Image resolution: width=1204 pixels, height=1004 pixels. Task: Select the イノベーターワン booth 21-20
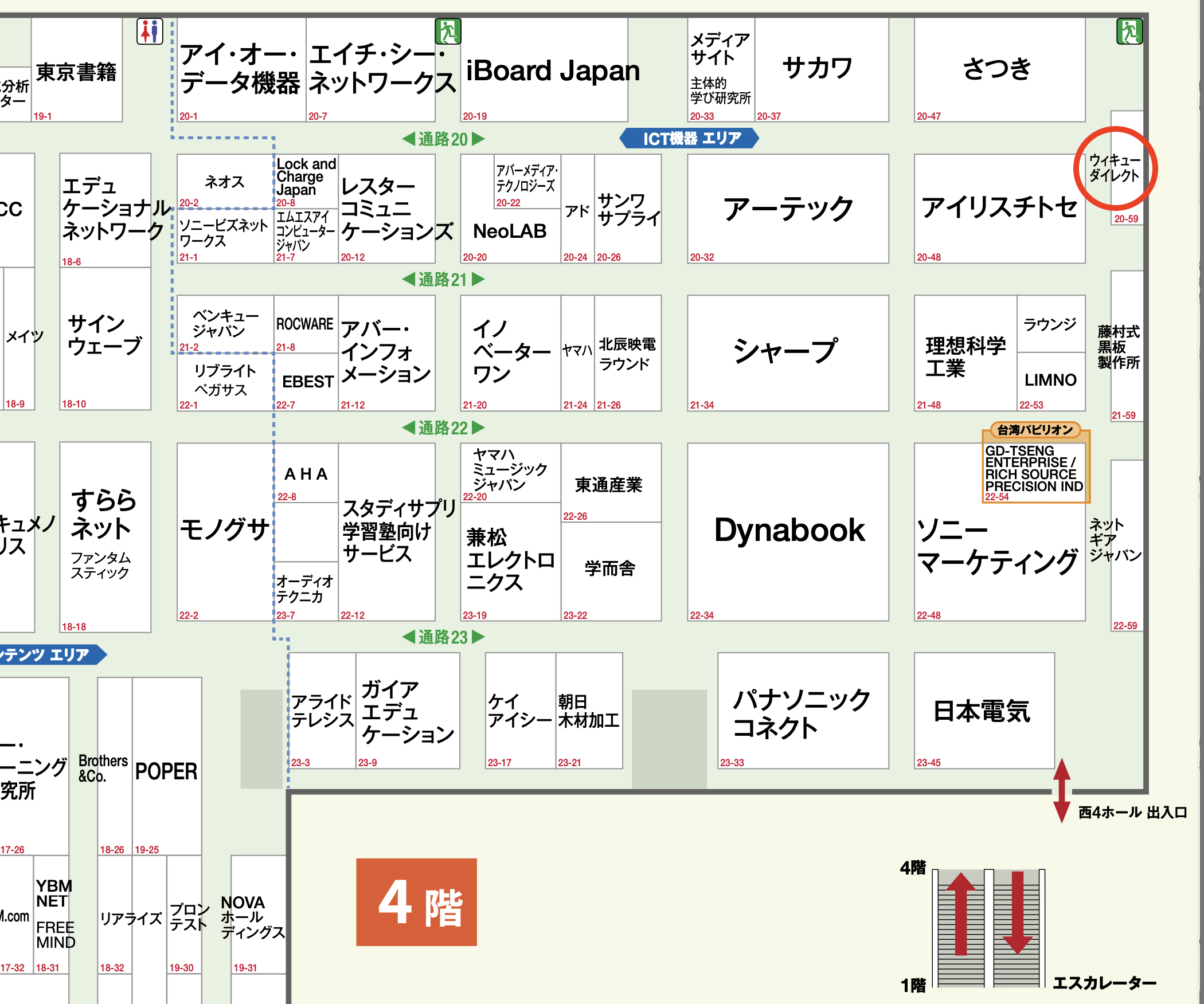[510, 353]
